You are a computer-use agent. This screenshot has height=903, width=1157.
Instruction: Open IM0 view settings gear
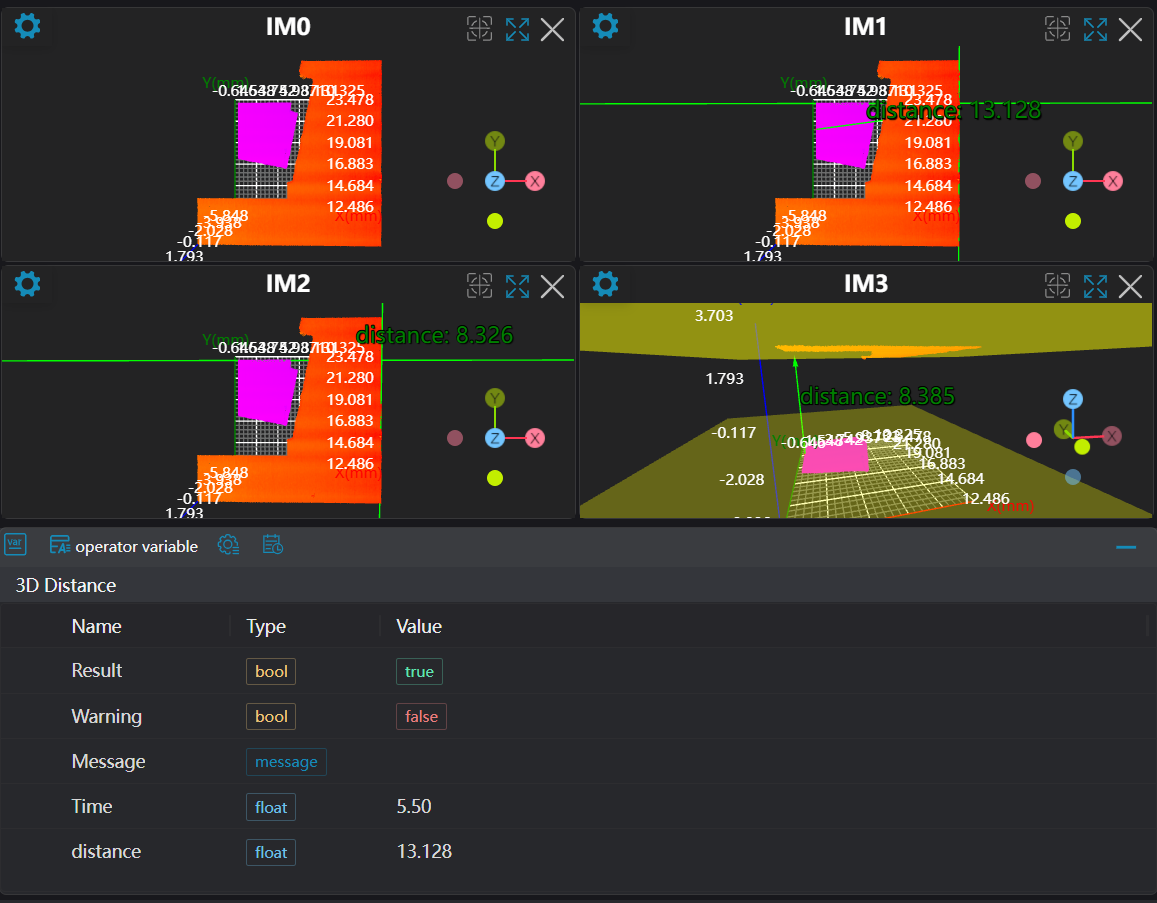tap(28, 25)
